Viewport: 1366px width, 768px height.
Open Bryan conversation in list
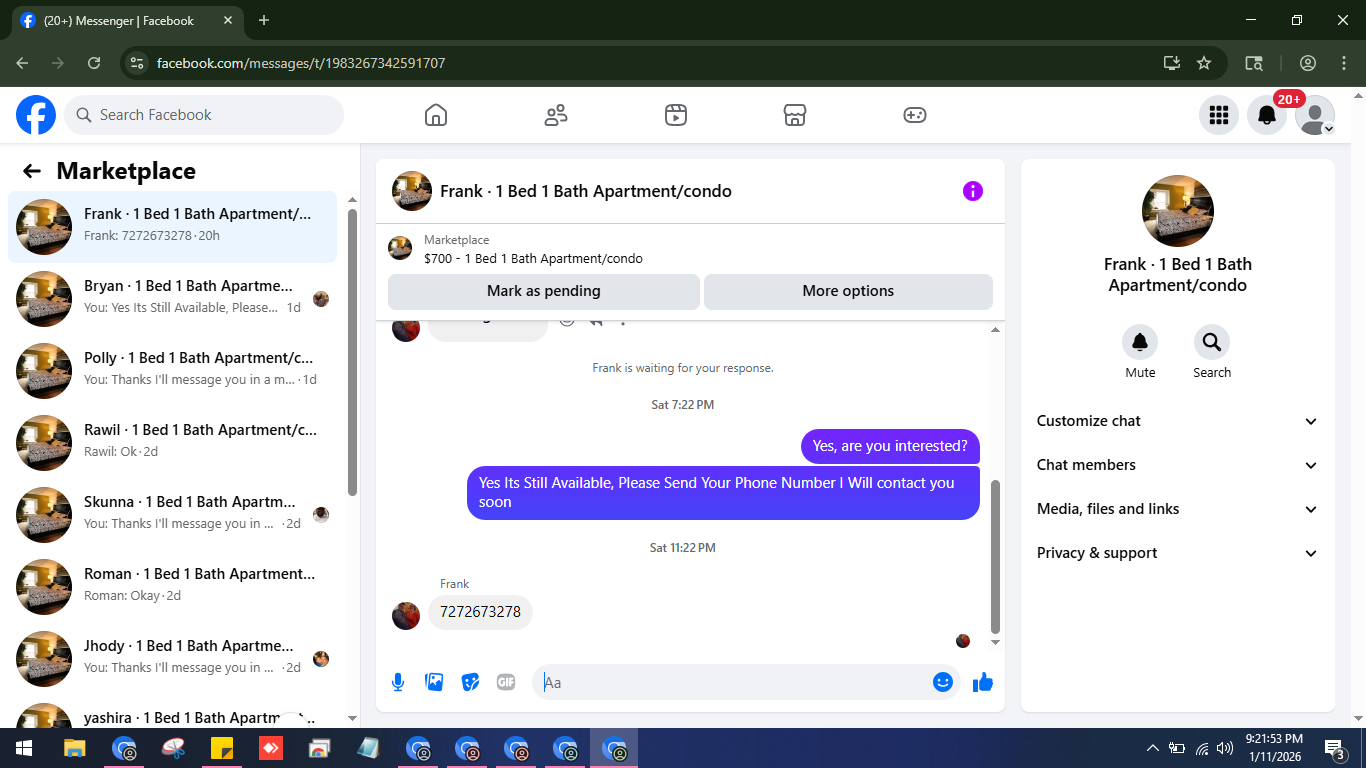pos(173,299)
